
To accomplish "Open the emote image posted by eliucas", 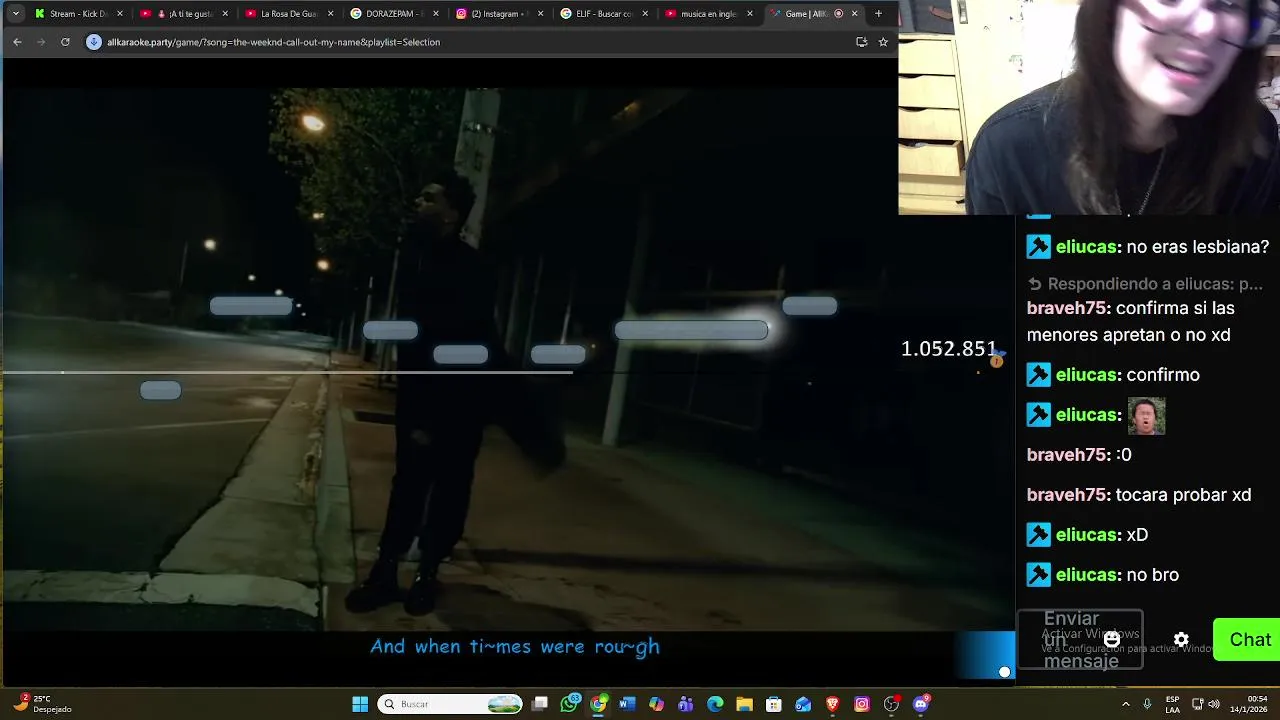I will coord(1146,415).
